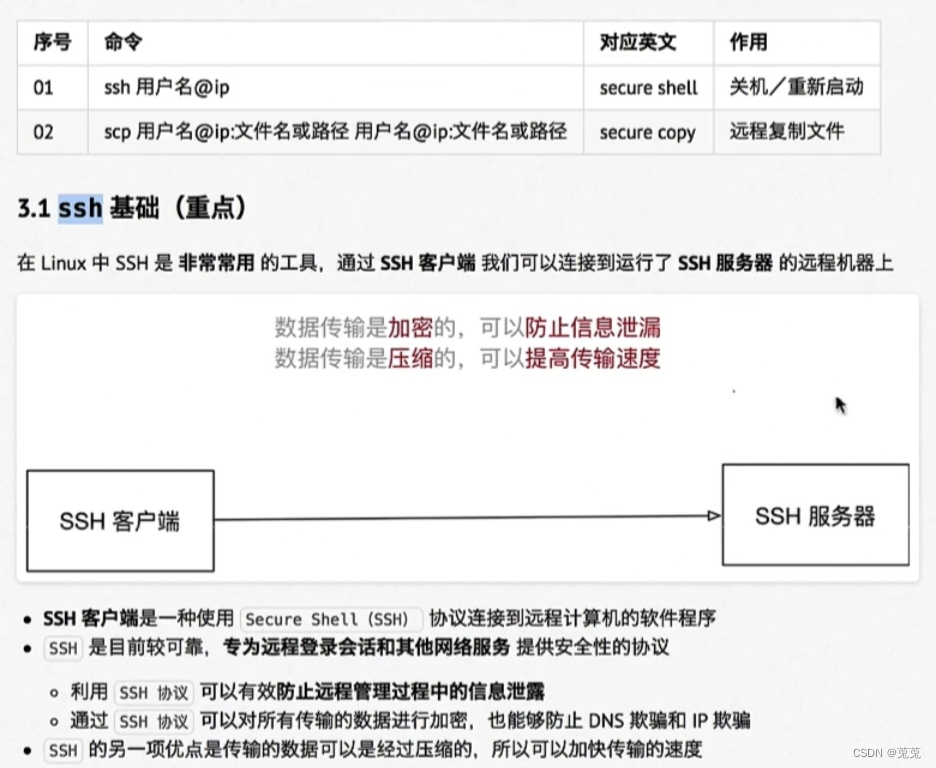The width and height of the screenshot is (936, 768).
Task: Click the 'SSH 协议' tag after '通过'
Action: click(153, 721)
